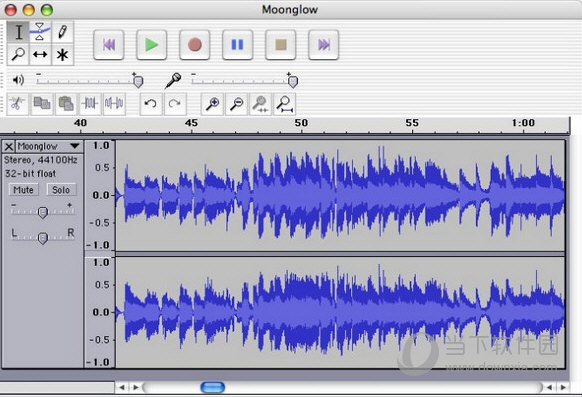Select the Zoom magnifier tool
Viewport: 582px width, 397px height.
coord(18,54)
